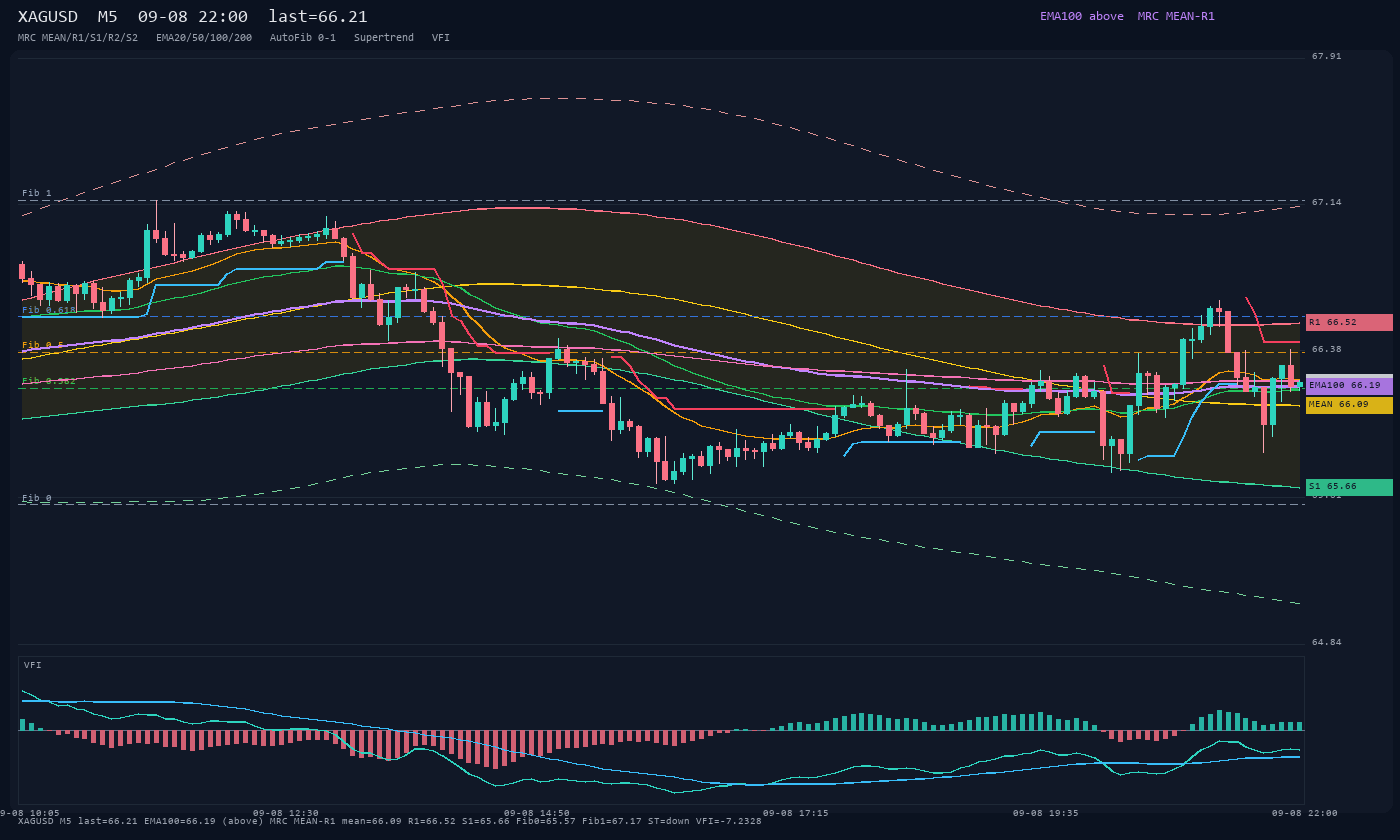Click the 'Fib 1' level label

pos(37,193)
